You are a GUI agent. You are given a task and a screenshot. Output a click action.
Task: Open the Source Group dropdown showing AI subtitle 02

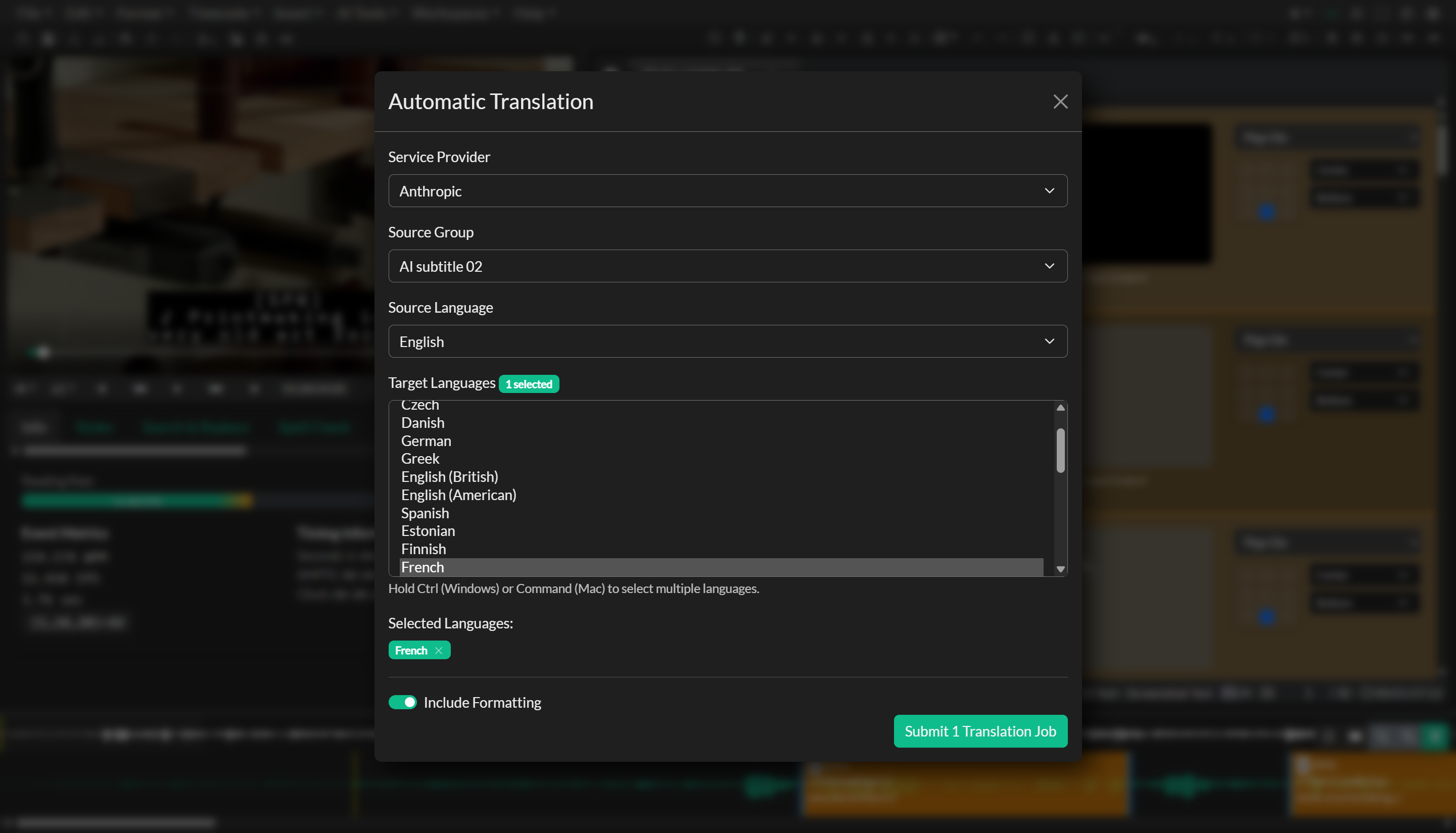[727, 266]
